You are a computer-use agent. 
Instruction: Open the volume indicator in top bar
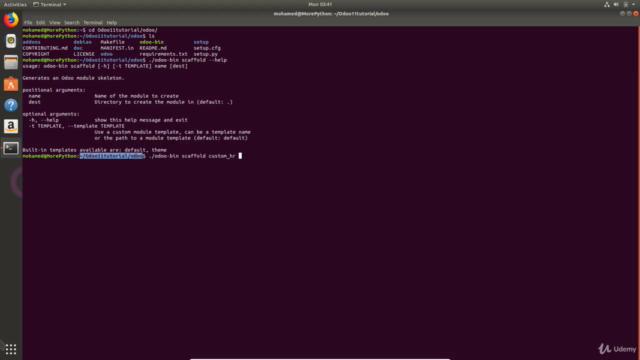[616, 4]
